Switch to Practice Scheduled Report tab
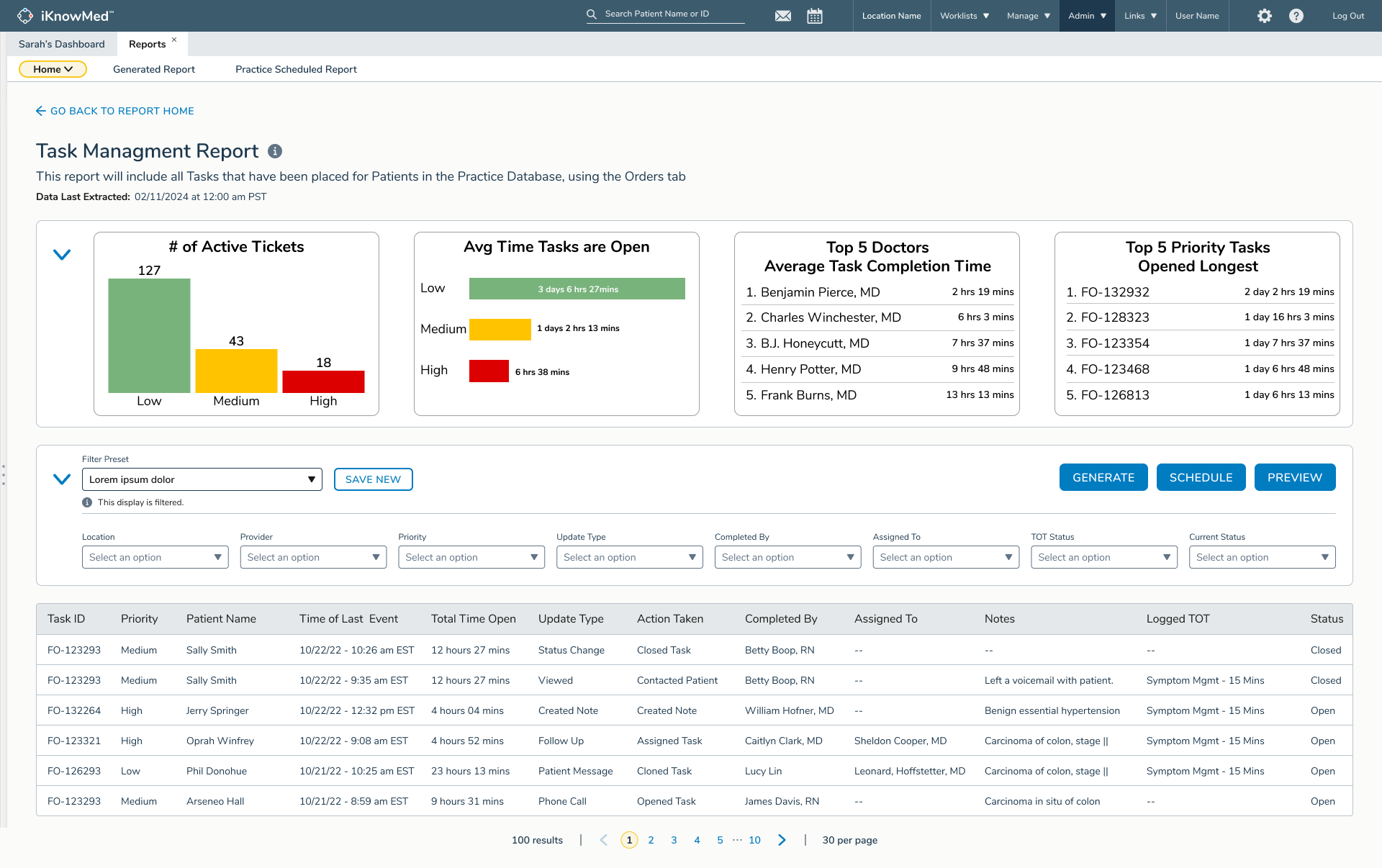Viewport: 1382px width, 868px height. click(296, 69)
